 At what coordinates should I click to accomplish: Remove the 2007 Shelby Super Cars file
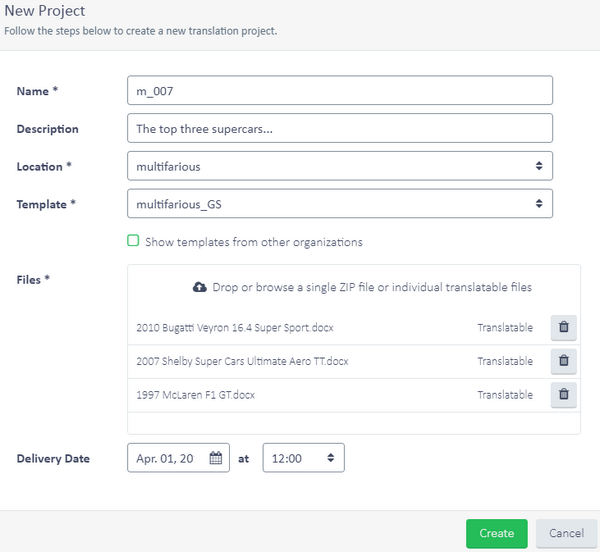pyautogui.click(x=563, y=361)
